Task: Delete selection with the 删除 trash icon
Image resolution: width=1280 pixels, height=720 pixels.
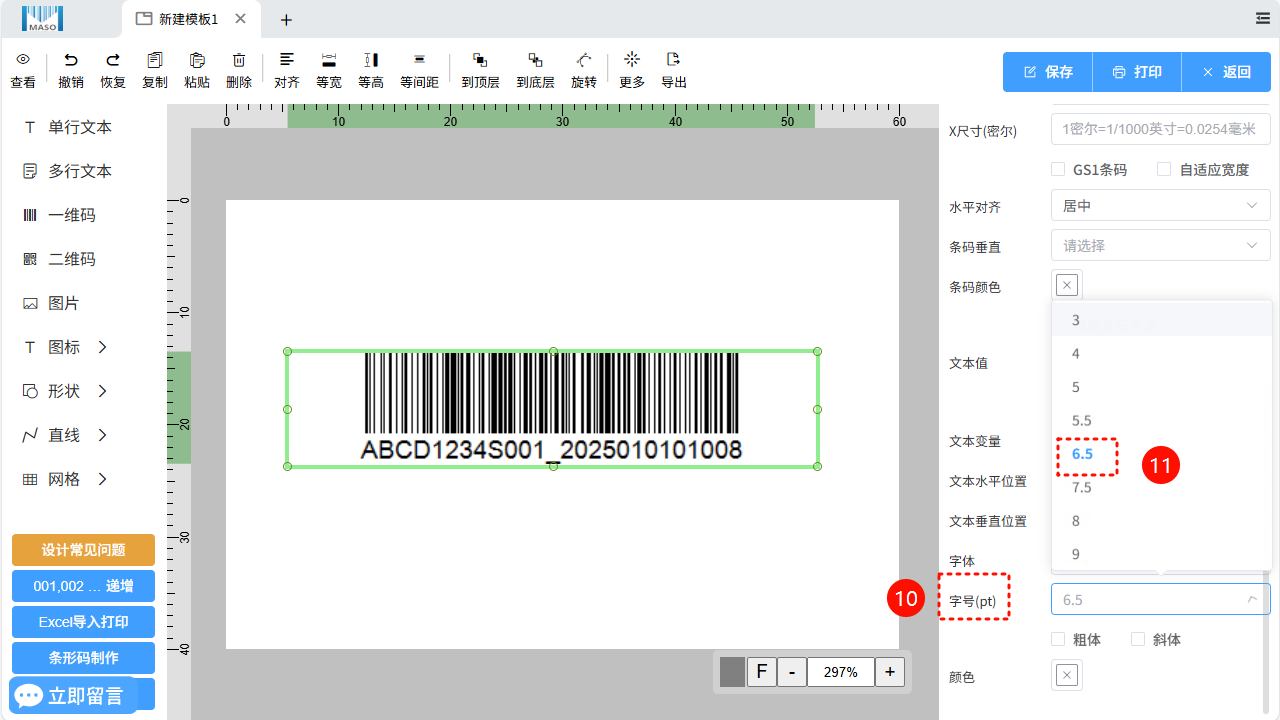Action: click(239, 60)
